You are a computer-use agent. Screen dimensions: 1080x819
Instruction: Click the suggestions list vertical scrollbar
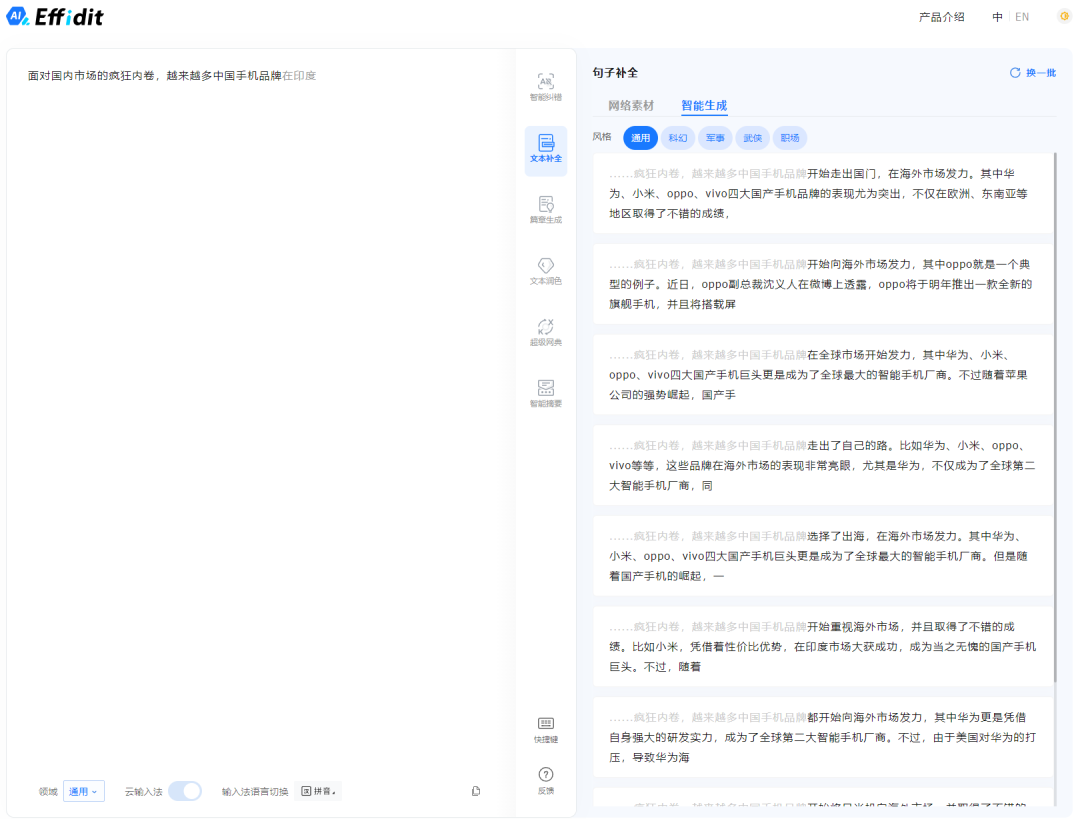coord(1055,400)
